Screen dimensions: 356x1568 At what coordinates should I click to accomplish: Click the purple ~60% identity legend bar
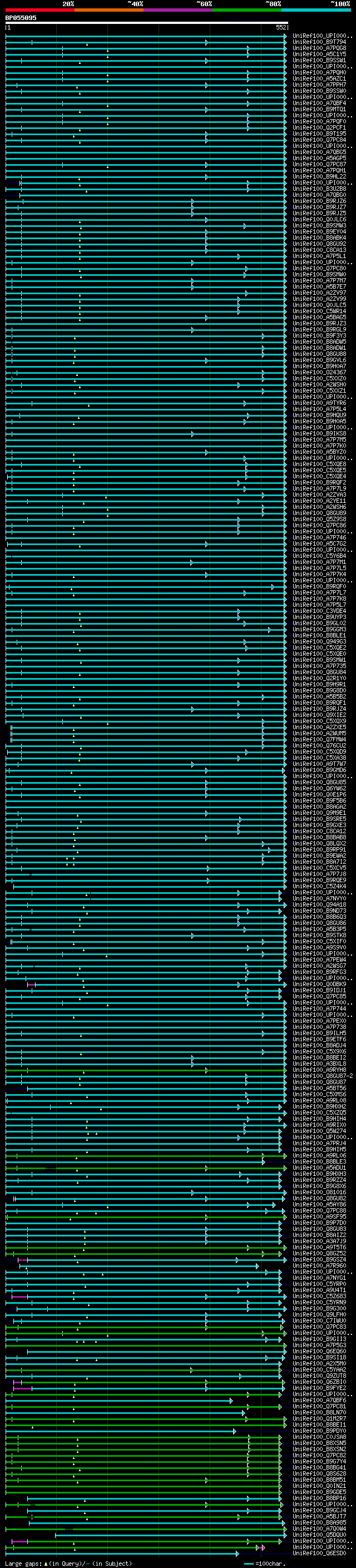click(179, 11)
